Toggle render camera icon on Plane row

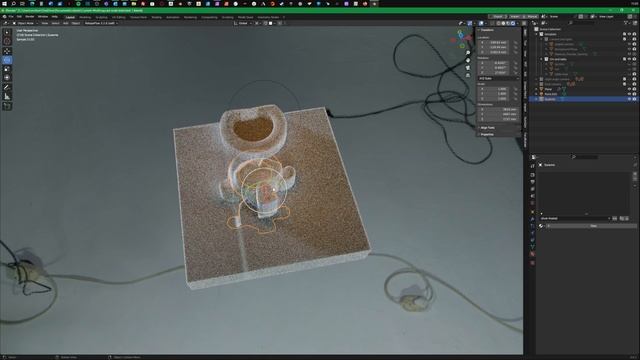coord(634,89)
